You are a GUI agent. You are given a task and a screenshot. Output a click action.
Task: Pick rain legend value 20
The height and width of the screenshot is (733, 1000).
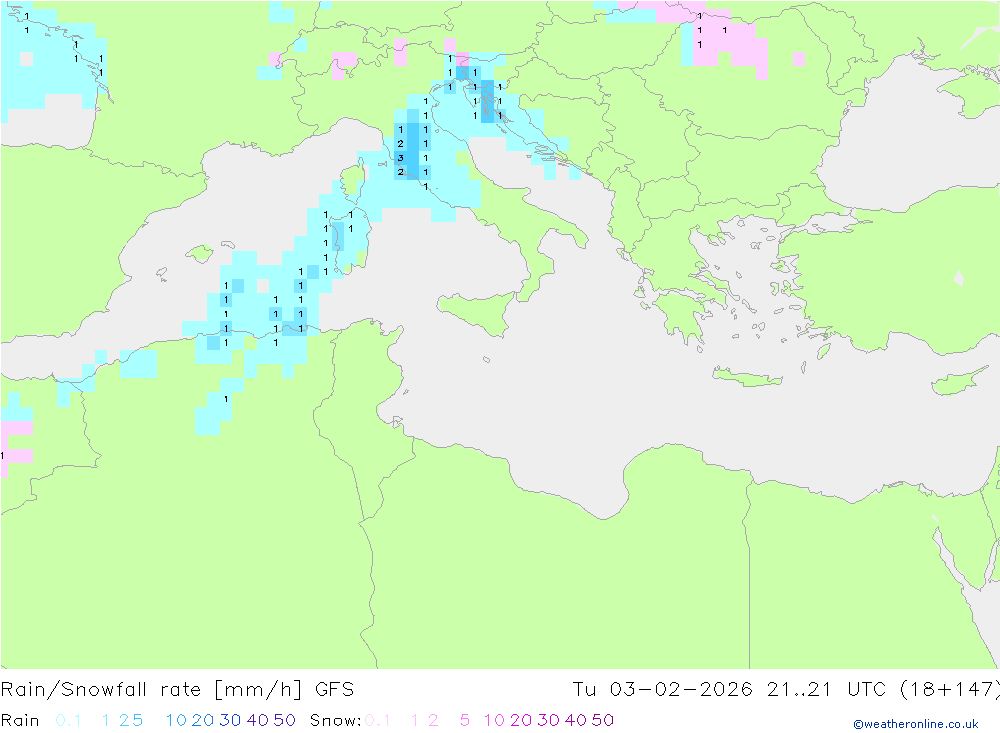203,720
